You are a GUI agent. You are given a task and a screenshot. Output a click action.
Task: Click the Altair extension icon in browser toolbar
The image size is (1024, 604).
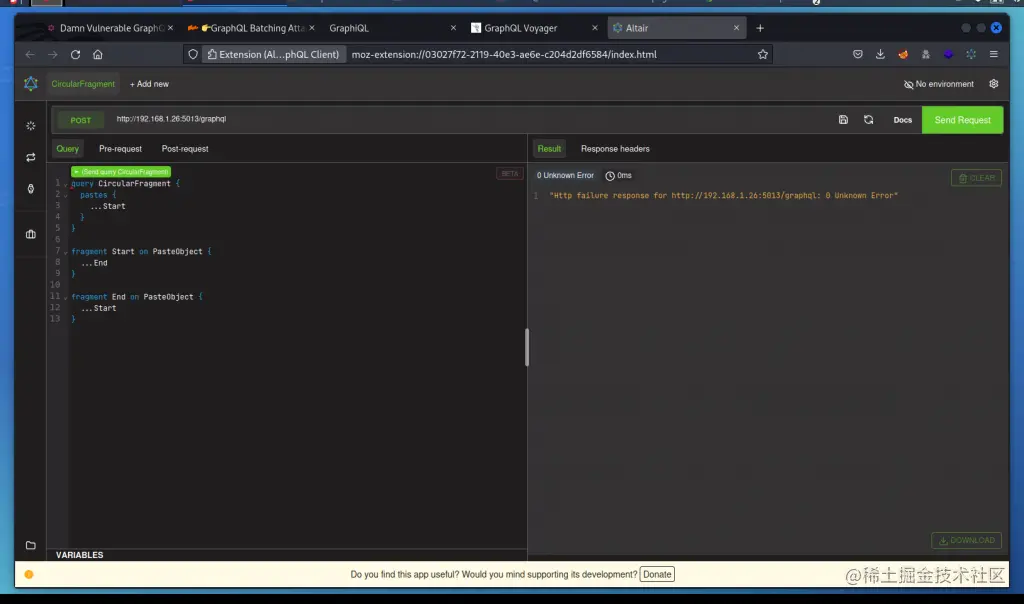point(971,55)
